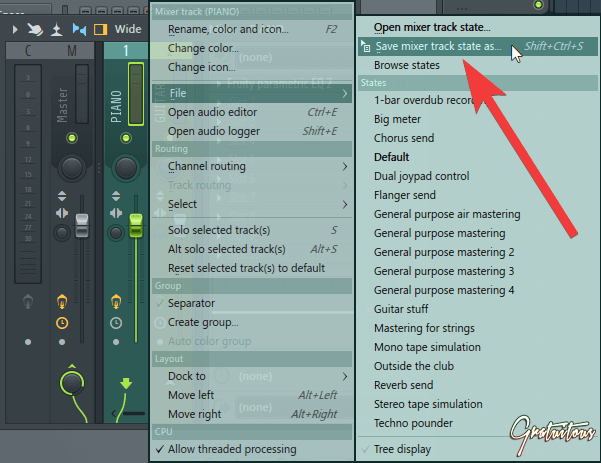The height and width of the screenshot is (463, 601).
Task: Choose Move left menu entry
Action: (252, 395)
